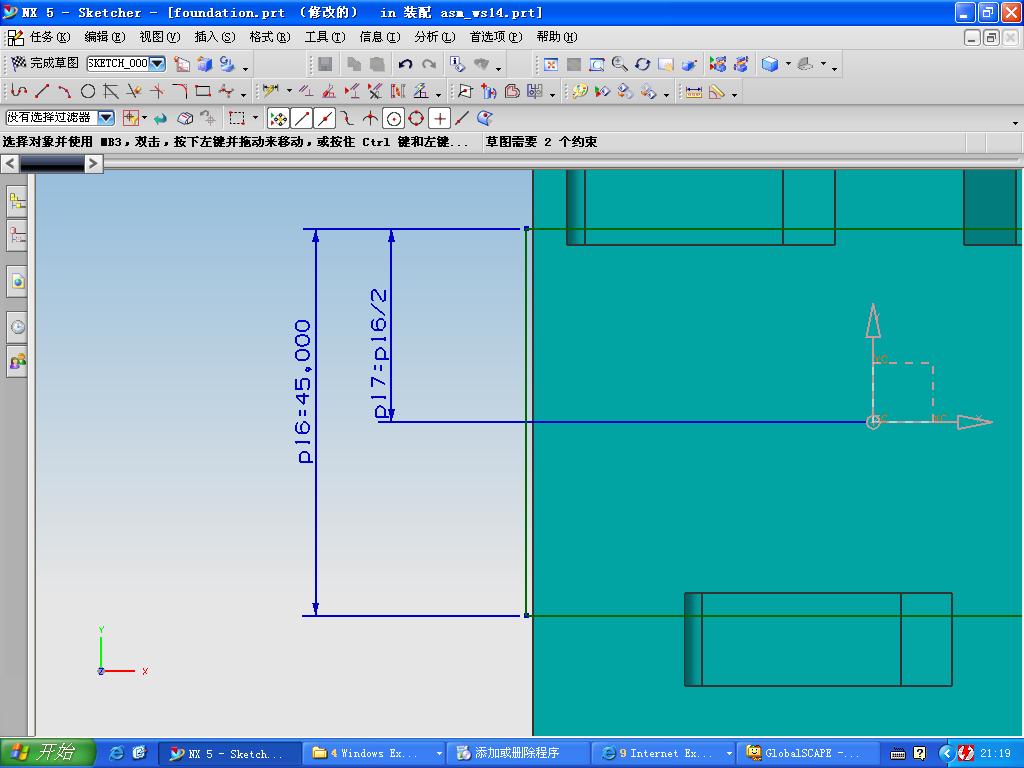Open the 工具(T) menu
This screenshot has height=768, width=1024.
pos(325,37)
